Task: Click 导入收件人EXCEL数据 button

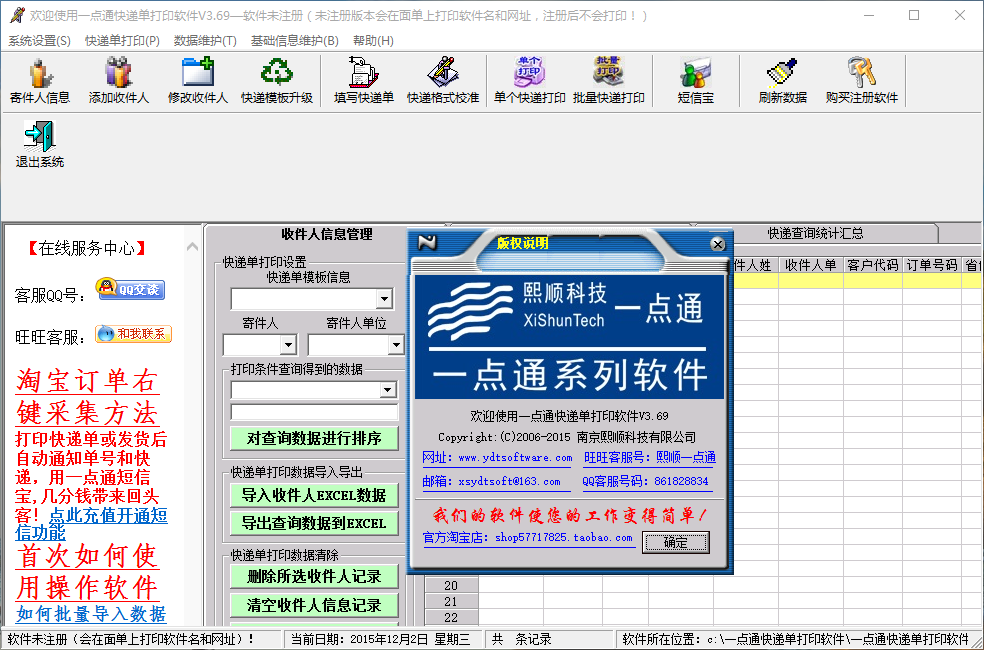Action: point(313,495)
